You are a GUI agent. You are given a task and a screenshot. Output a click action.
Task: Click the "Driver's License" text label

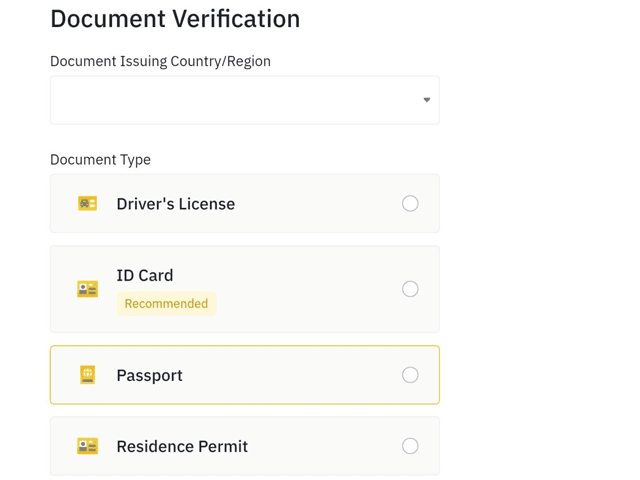176,204
